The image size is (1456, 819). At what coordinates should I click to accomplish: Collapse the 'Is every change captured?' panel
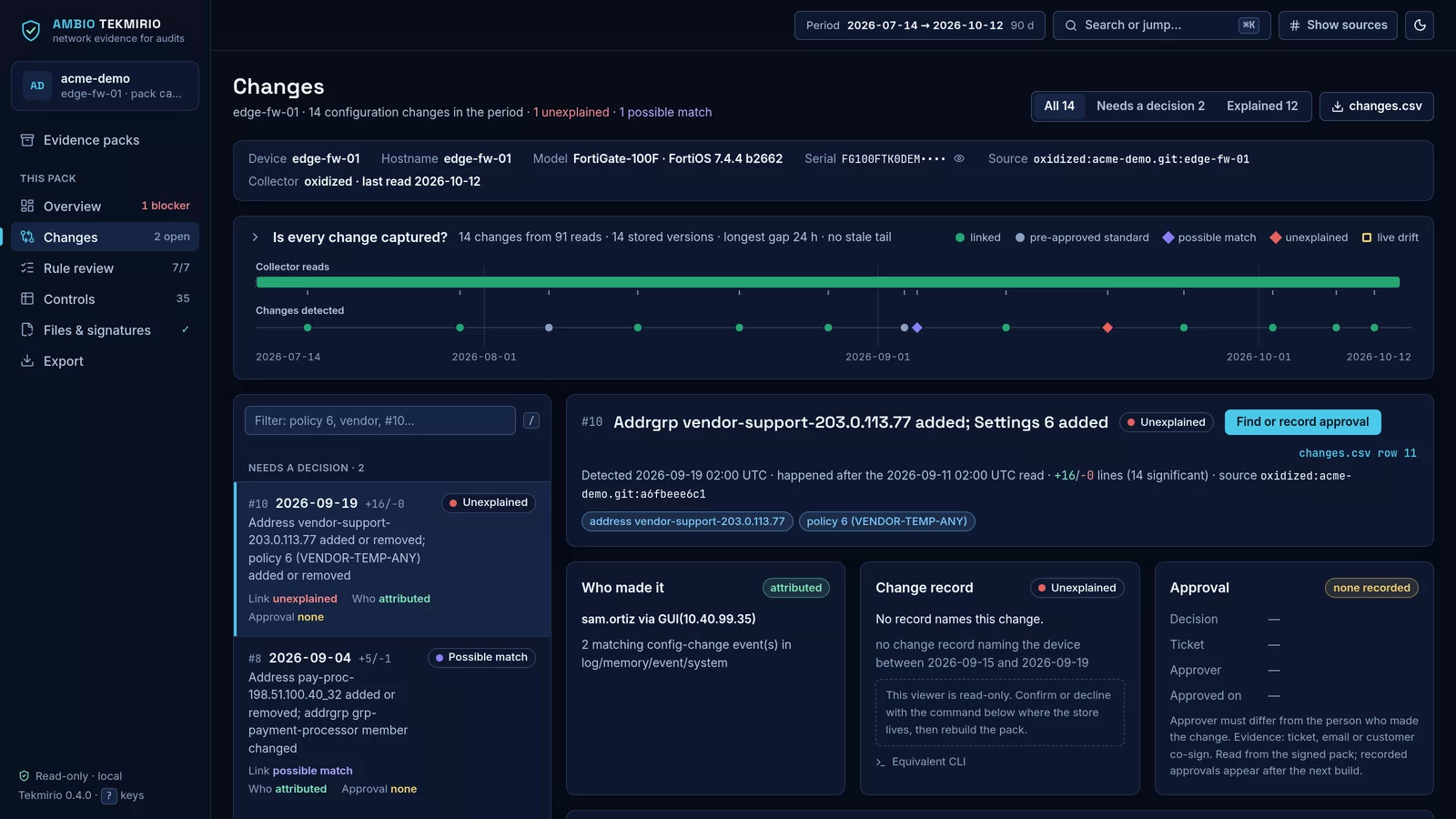click(255, 238)
